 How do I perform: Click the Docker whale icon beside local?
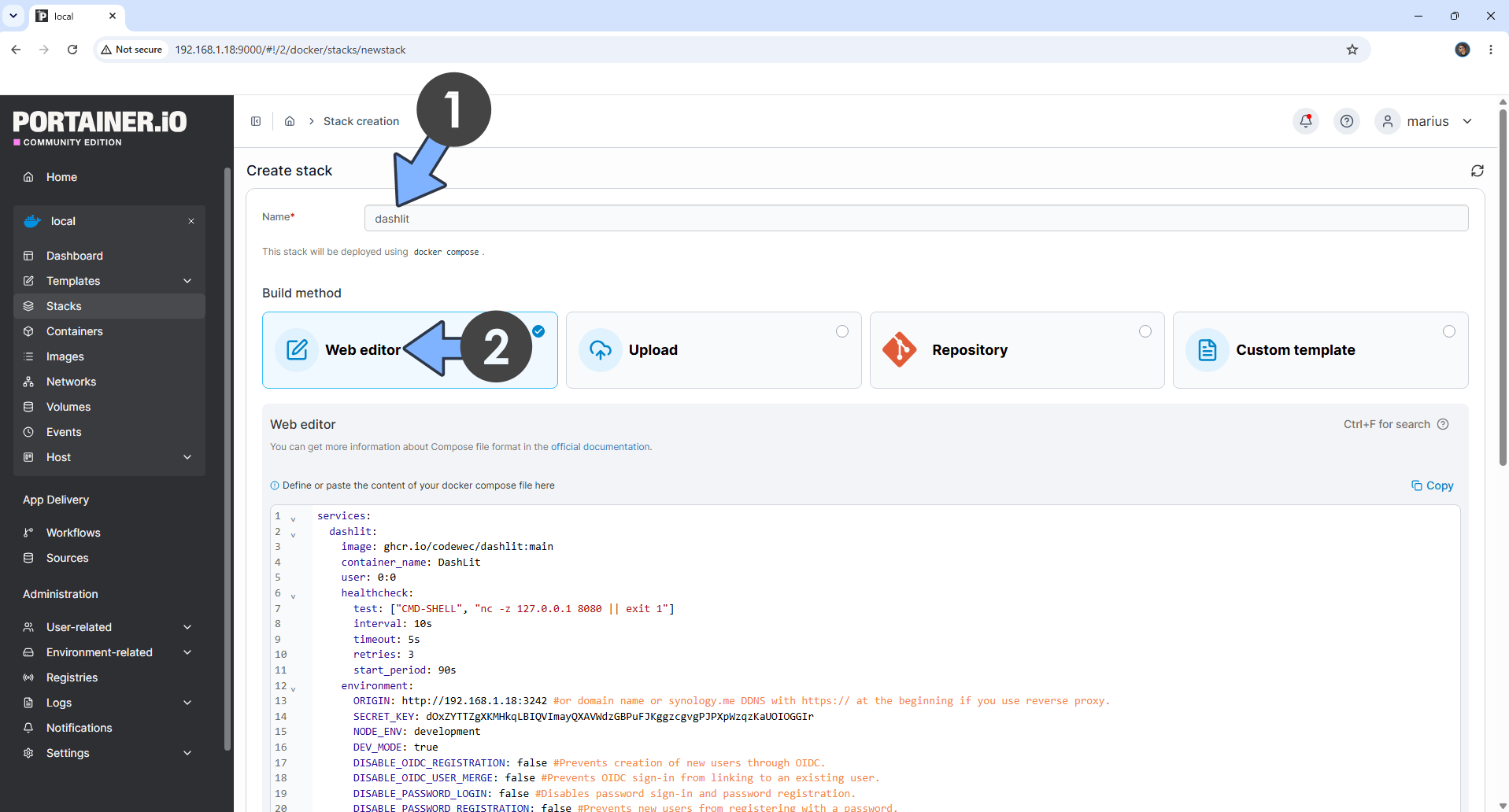(x=32, y=221)
